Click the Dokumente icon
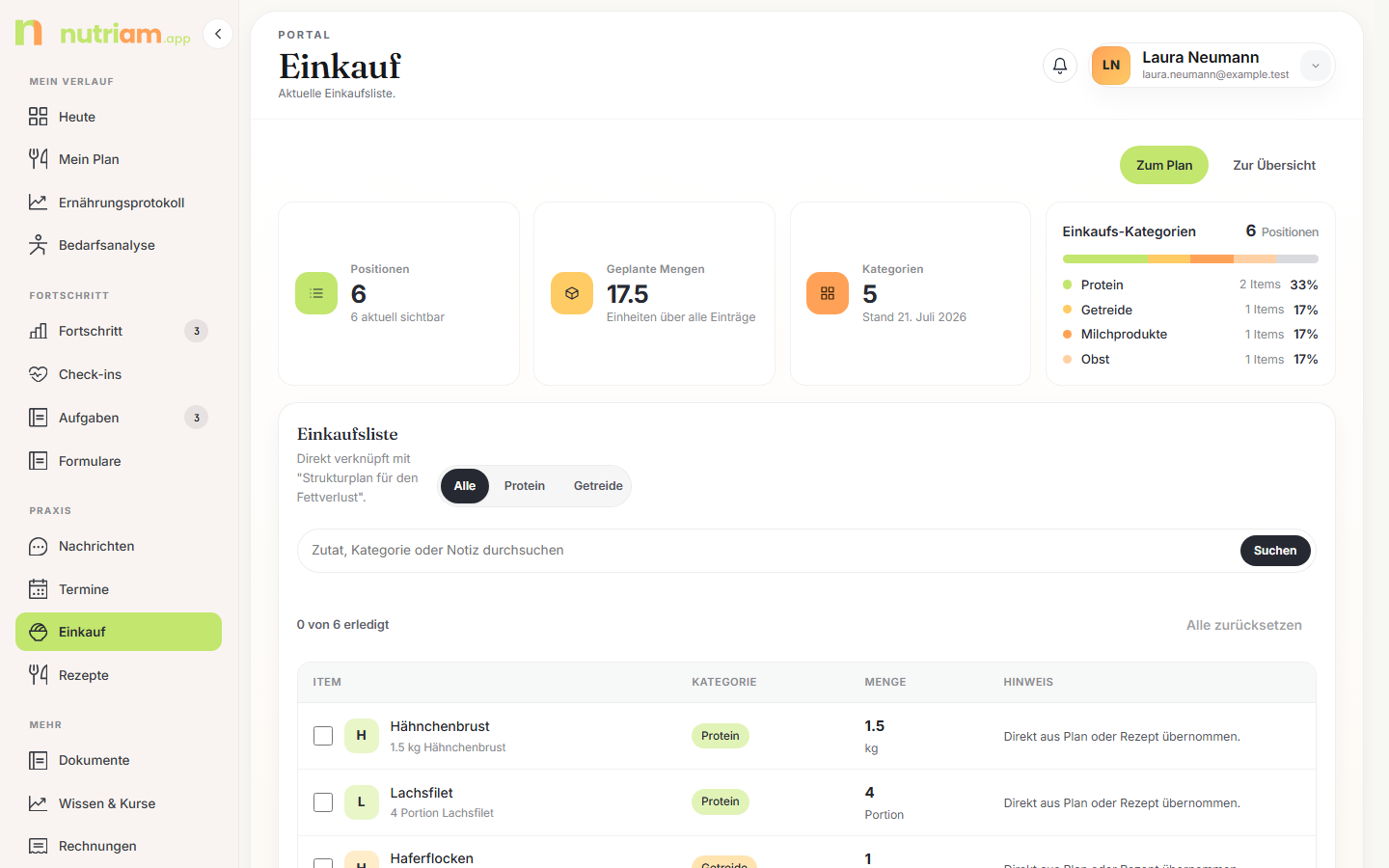This screenshot has width=1389, height=868. pos(38,760)
